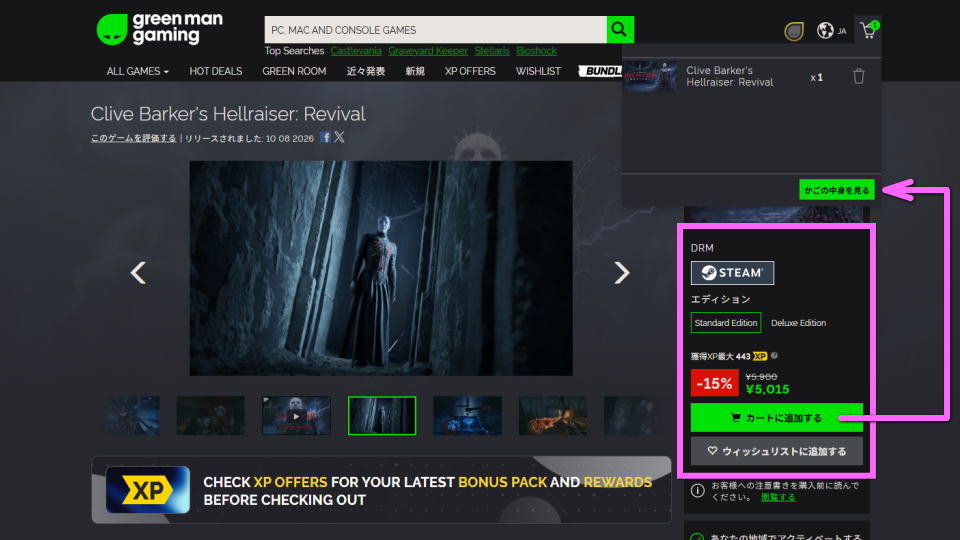Open the 新規 menu item
This screenshot has width=960, height=540.
(414, 71)
